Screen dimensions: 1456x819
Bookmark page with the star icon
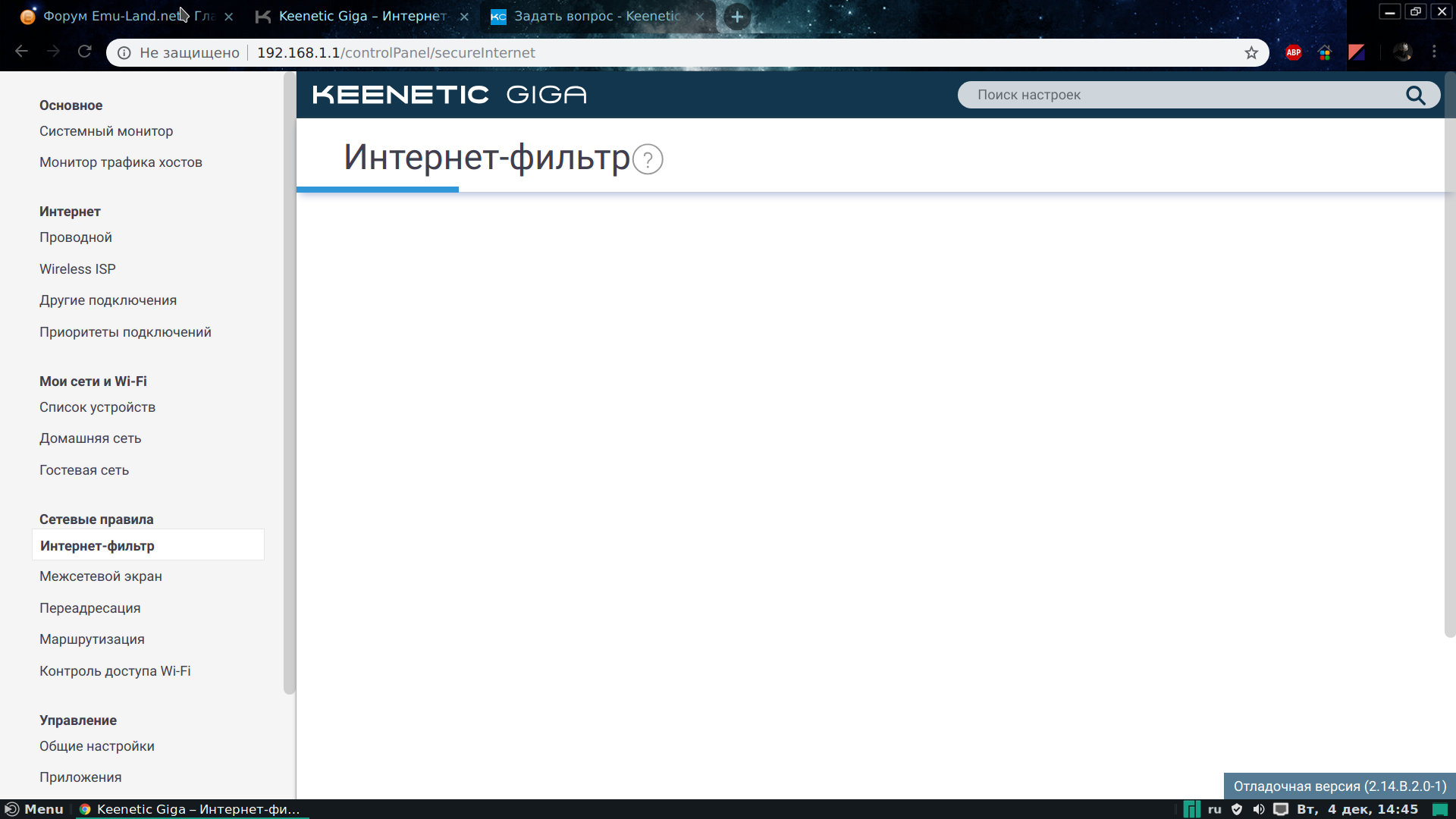(1251, 52)
